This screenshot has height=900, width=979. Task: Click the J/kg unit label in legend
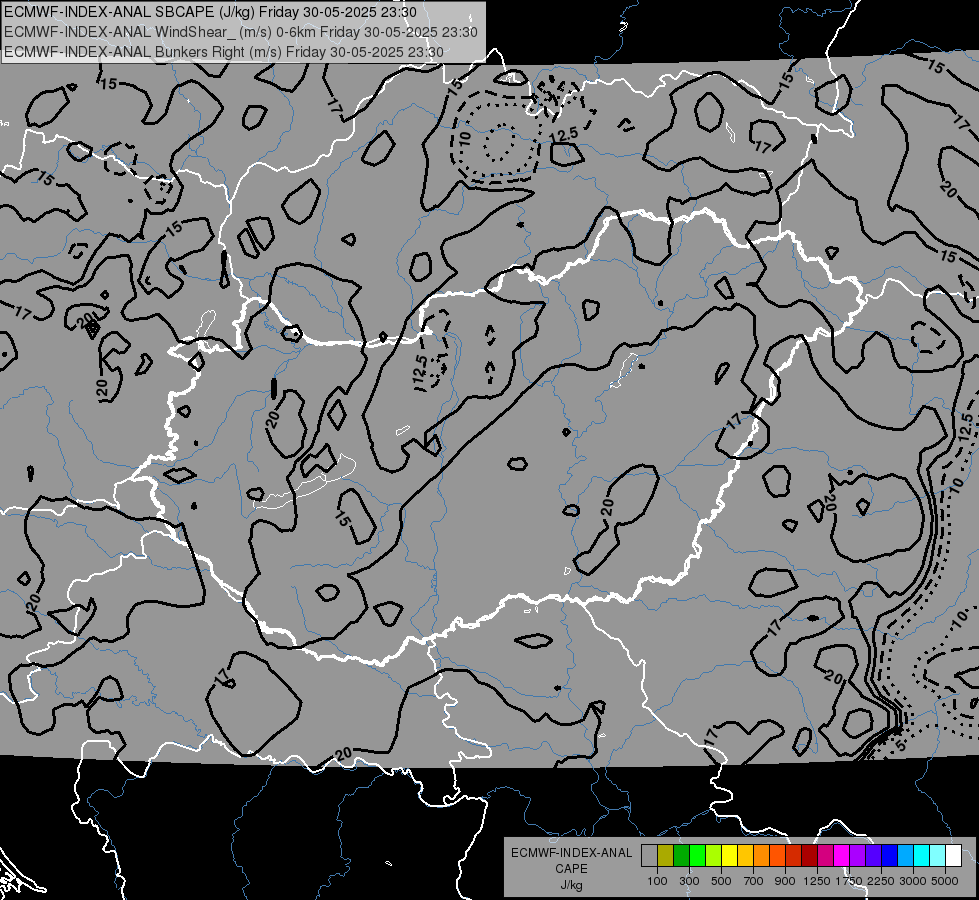(571, 885)
